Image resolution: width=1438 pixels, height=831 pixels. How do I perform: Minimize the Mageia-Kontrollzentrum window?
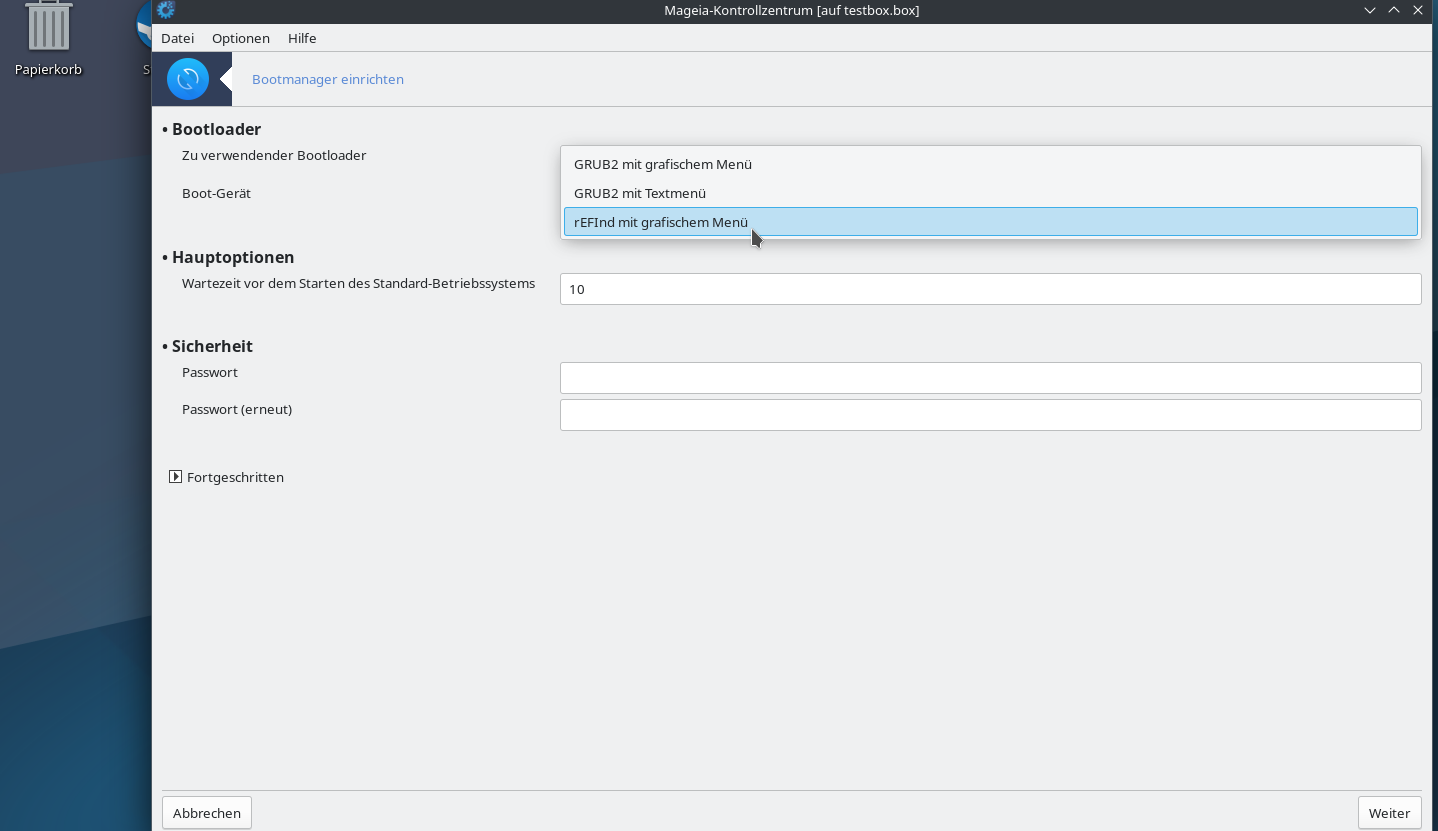click(x=1369, y=10)
